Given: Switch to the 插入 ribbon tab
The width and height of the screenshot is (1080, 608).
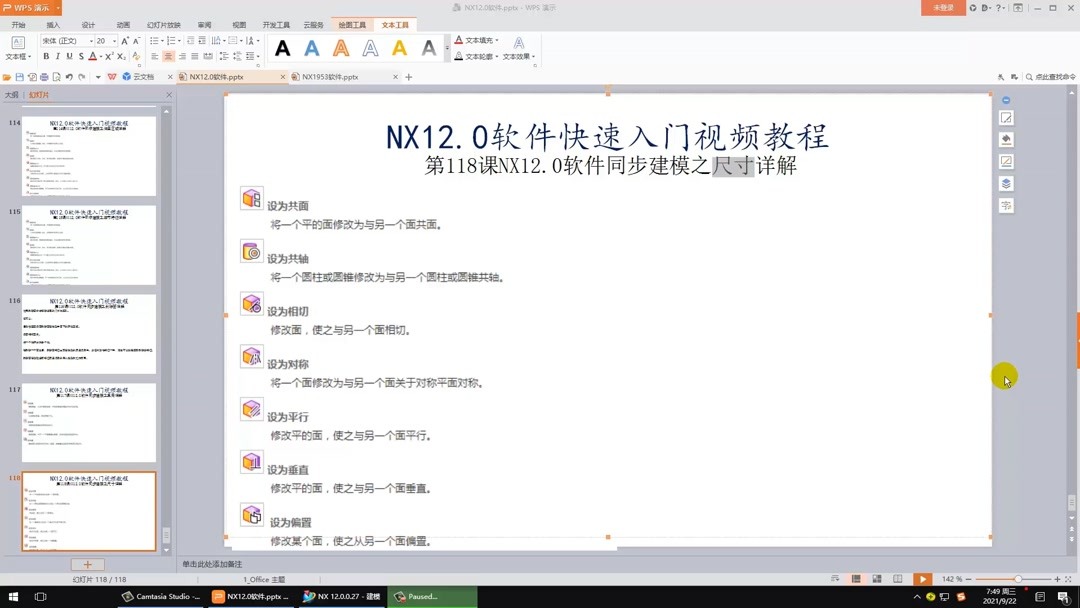Looking at the screenshot, I should (53, 24).
